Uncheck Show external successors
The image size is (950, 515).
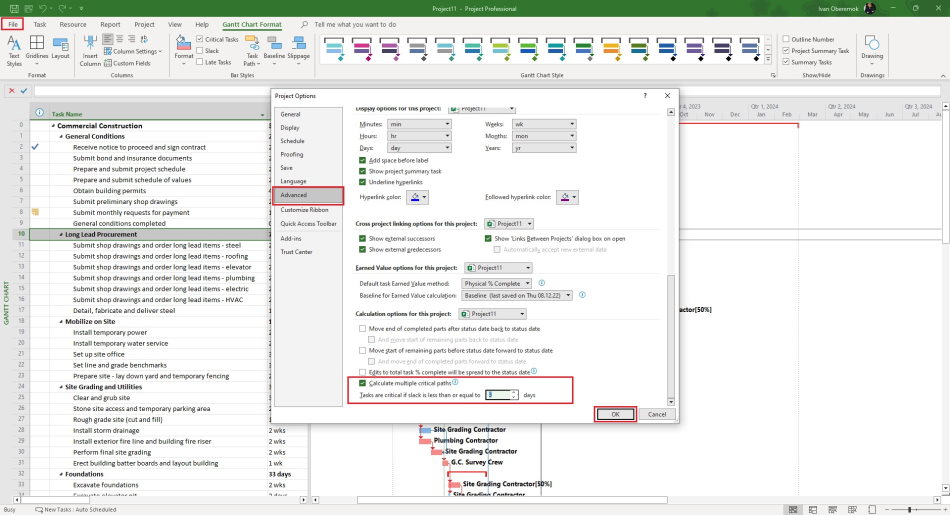[362, 239]
